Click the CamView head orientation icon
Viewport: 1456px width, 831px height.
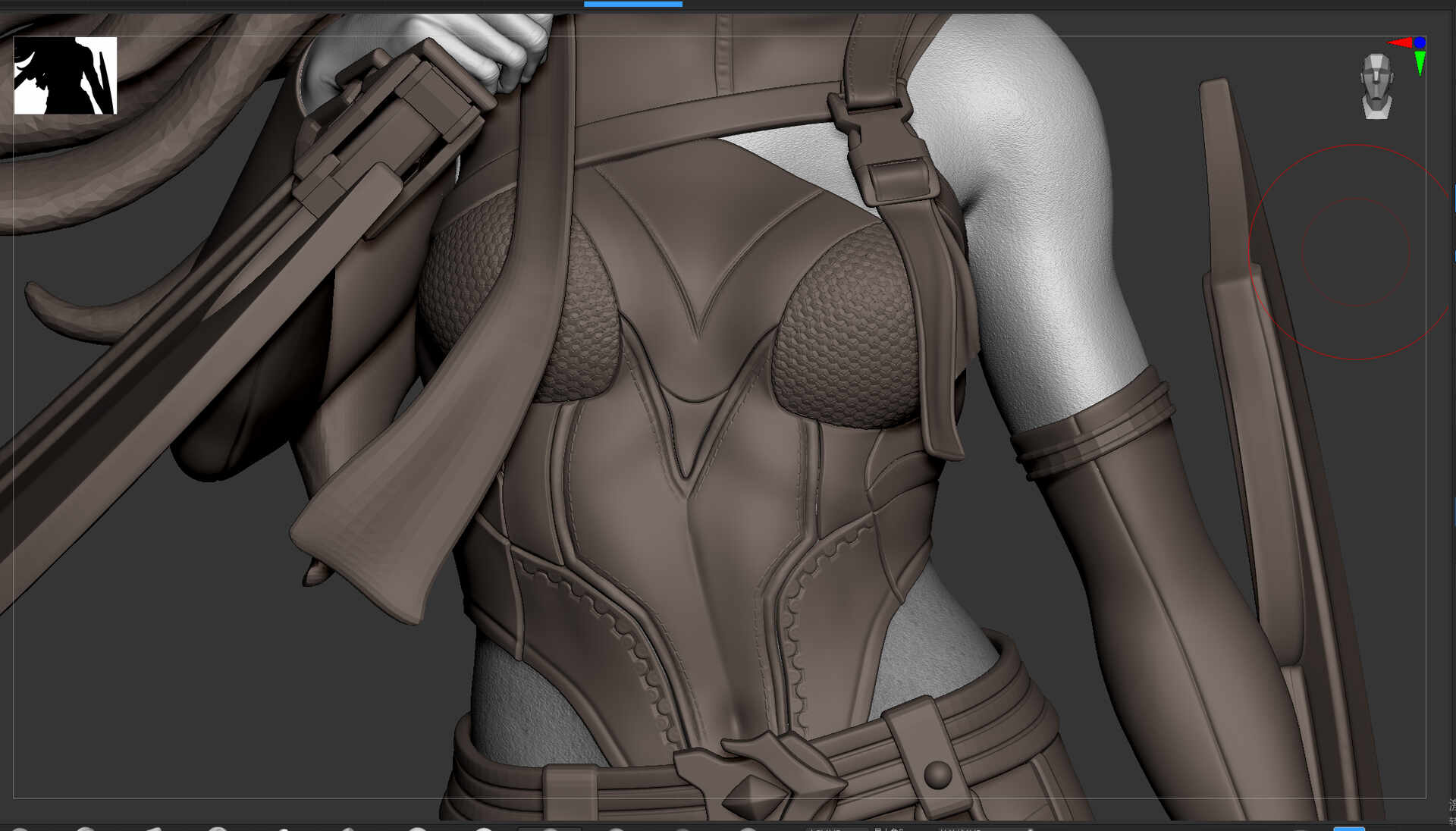1376,86
